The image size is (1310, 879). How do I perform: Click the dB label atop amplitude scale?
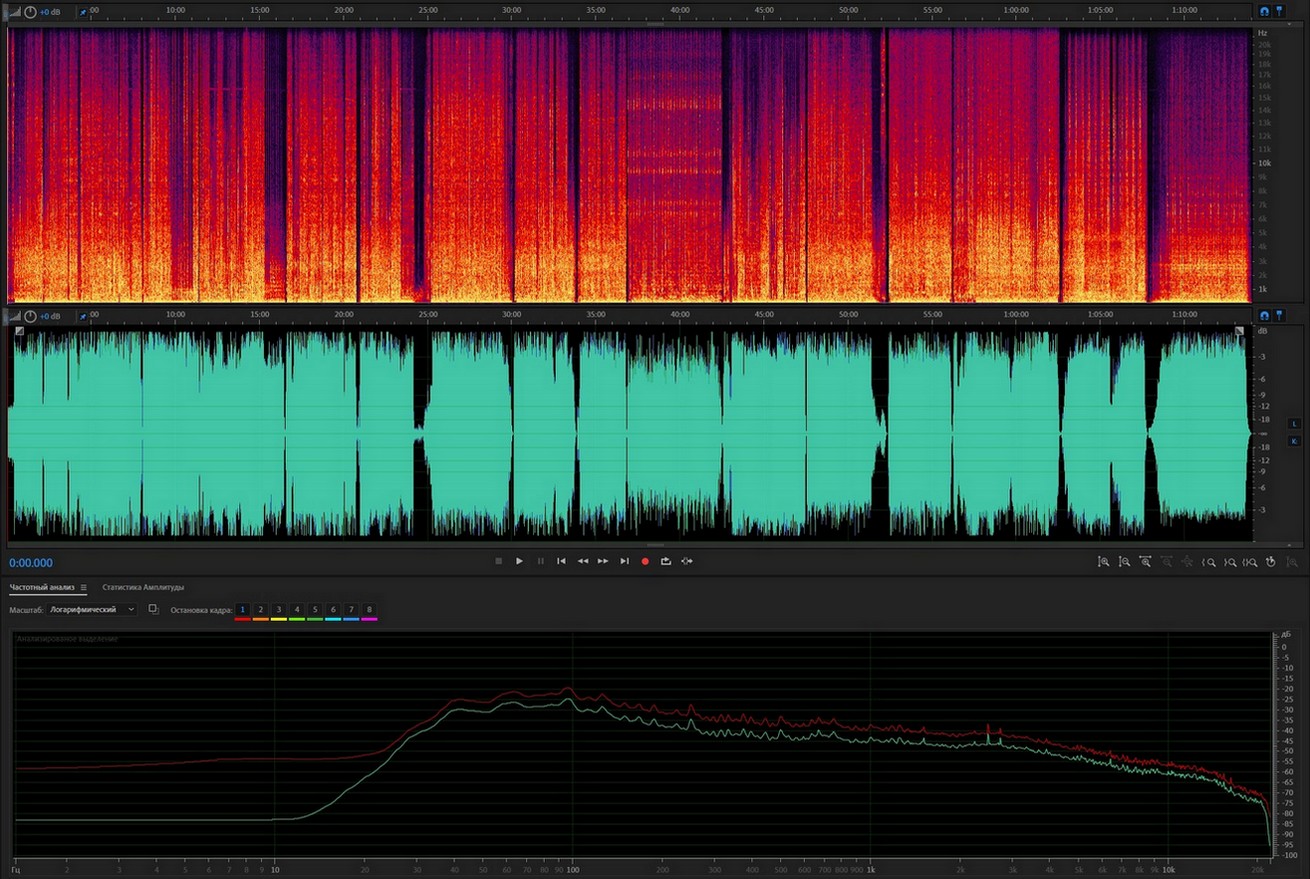click(1262, 331)
